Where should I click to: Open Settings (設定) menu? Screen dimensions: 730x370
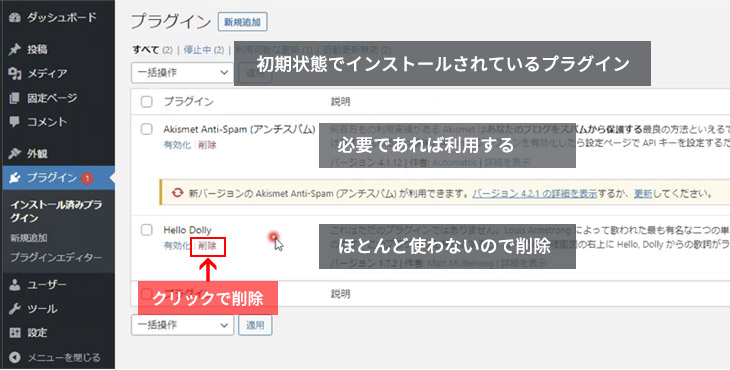(37, 333)
